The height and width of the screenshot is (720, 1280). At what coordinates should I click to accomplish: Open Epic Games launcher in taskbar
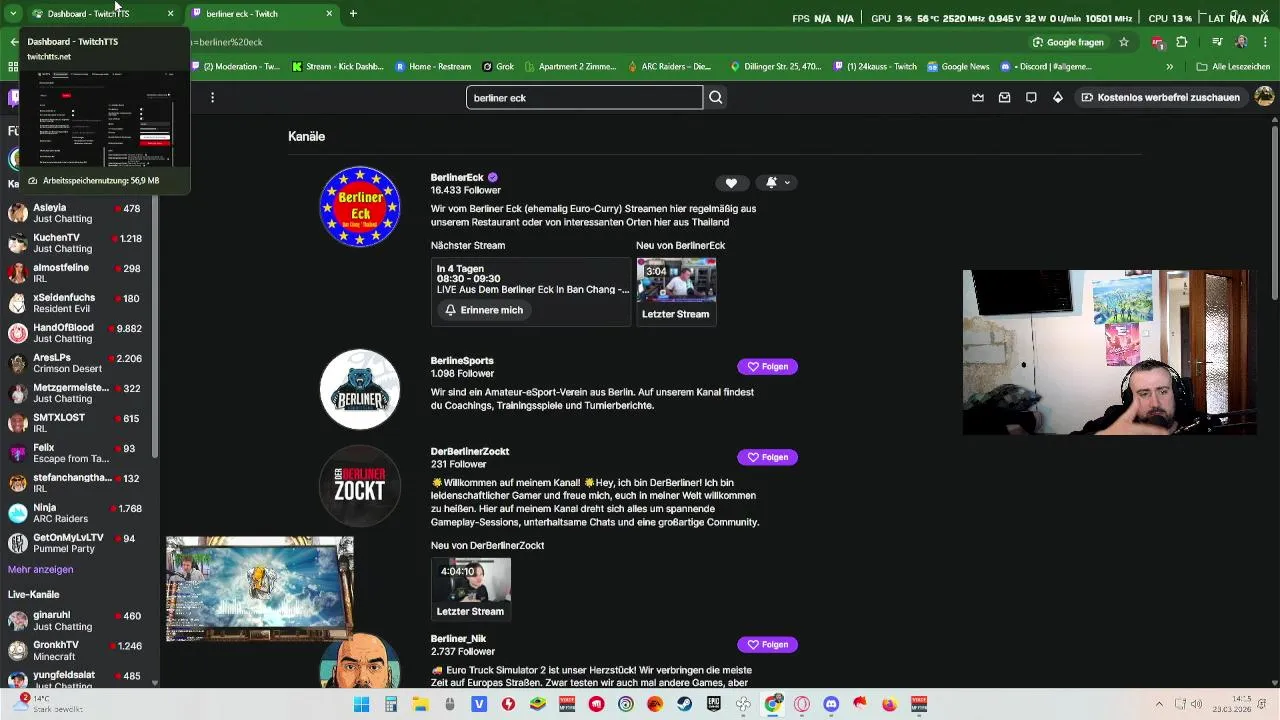tap(713, 704)
